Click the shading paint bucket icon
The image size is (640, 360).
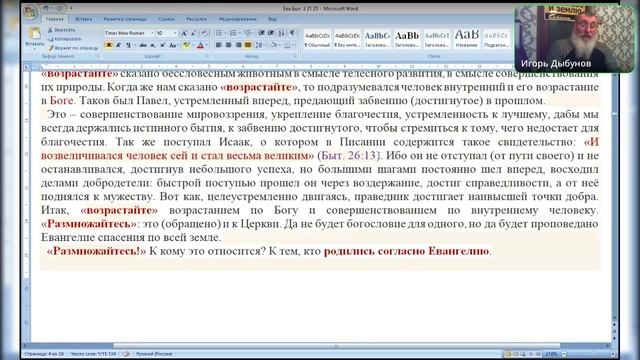coord(273,45)
